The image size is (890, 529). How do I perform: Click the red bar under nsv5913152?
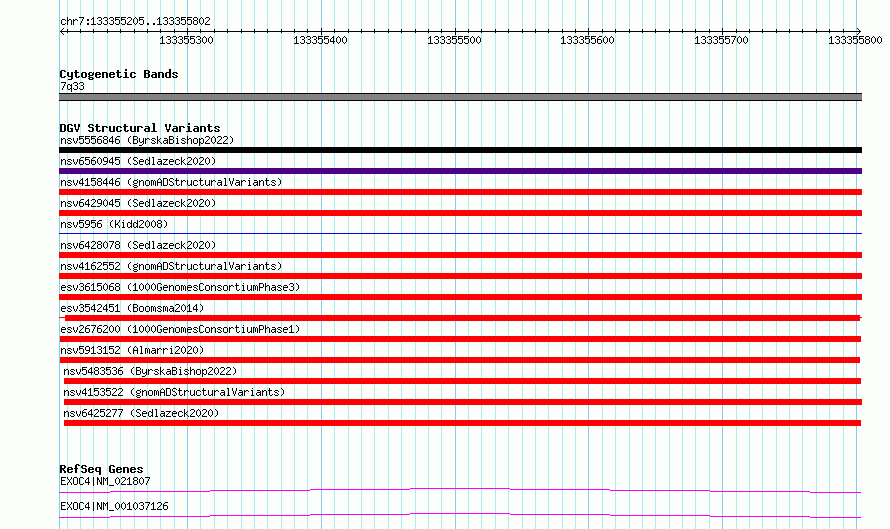460,360
